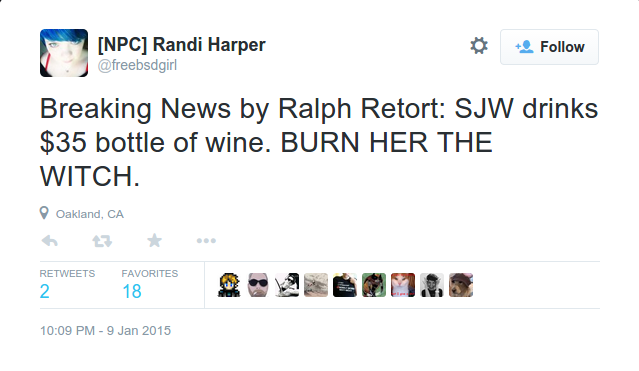Open the pixel-art character avatar

click(x=229, y=285)
